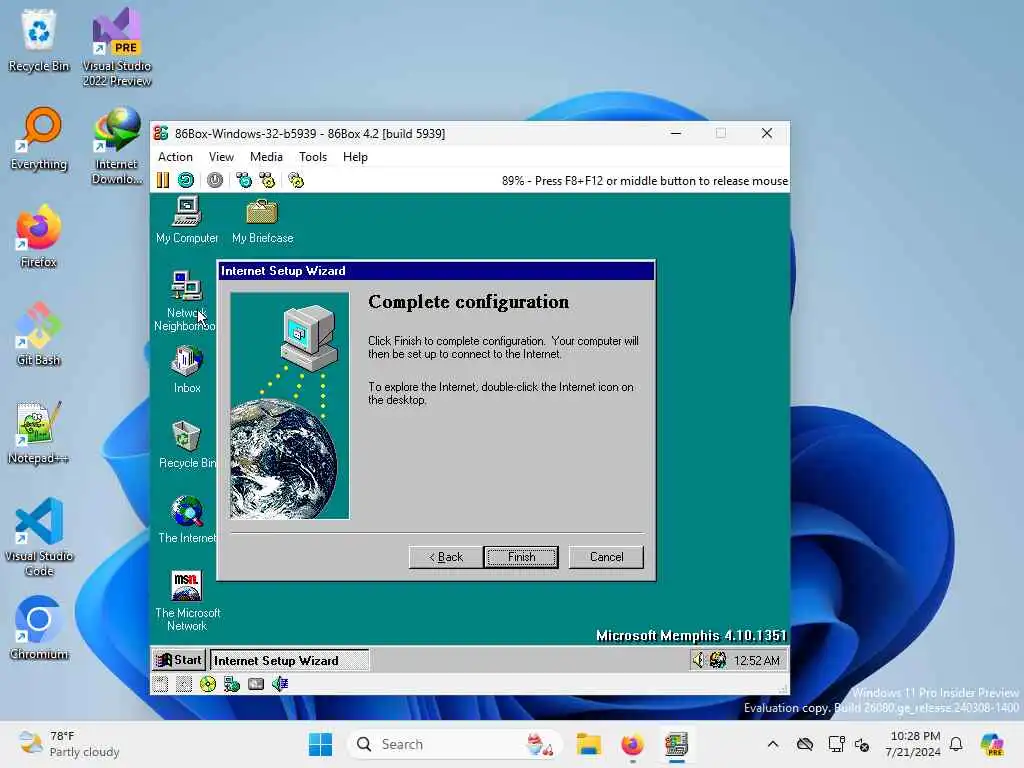Open the Windows 95 Start button
This screenshot has height=768, width=1024.
click(x=179, y=660)
